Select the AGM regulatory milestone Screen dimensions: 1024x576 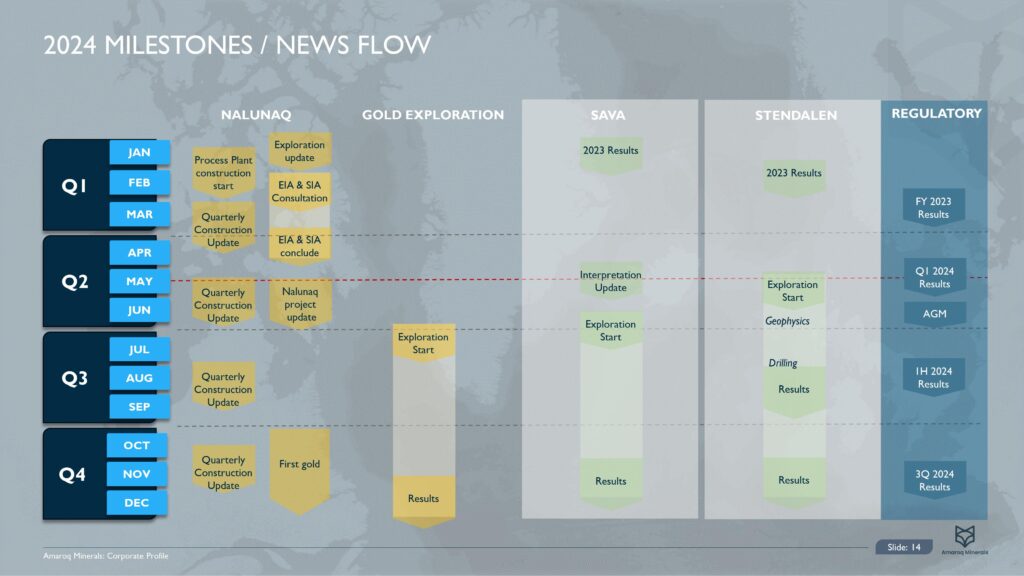pos(934,313)
